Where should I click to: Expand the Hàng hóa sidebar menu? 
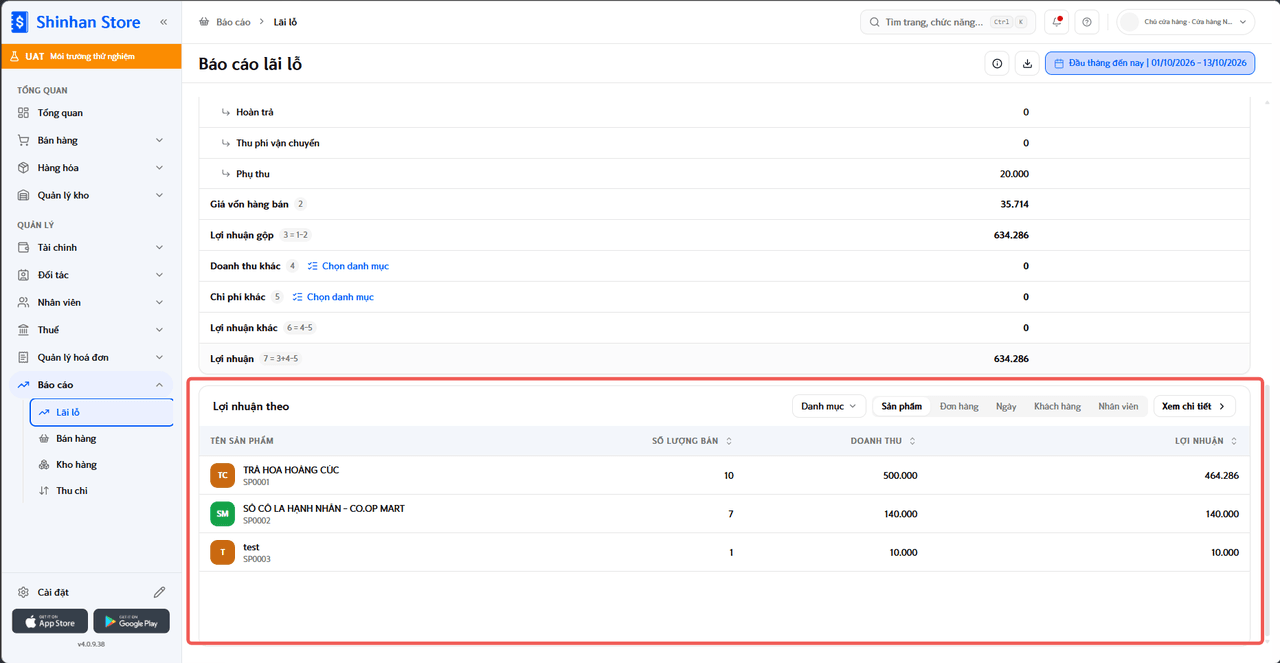pos(91,168)
